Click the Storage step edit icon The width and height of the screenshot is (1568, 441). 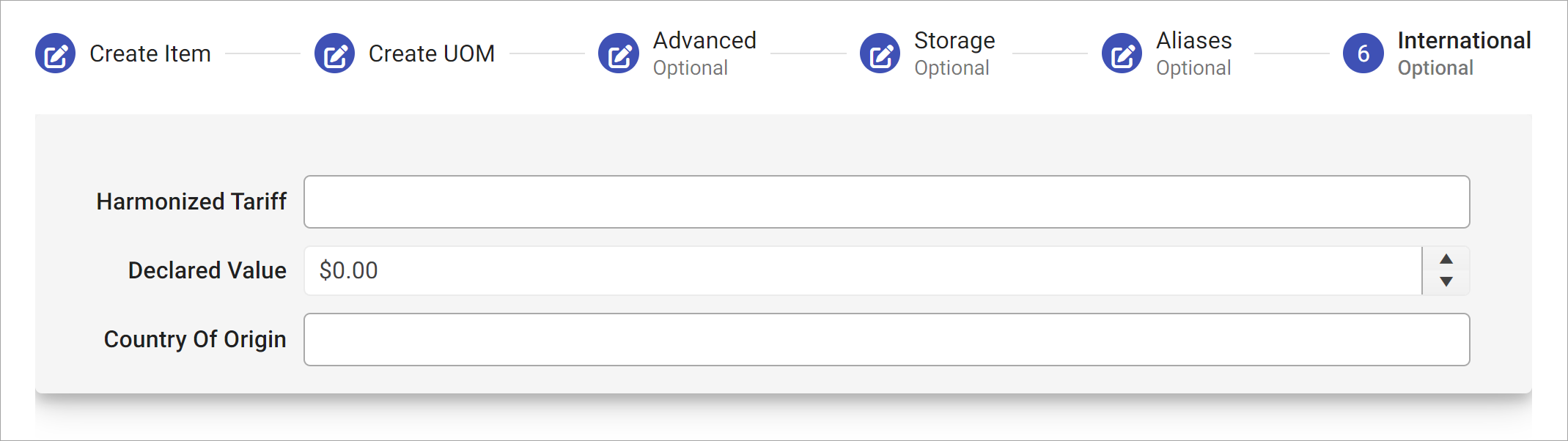[880, 53]
